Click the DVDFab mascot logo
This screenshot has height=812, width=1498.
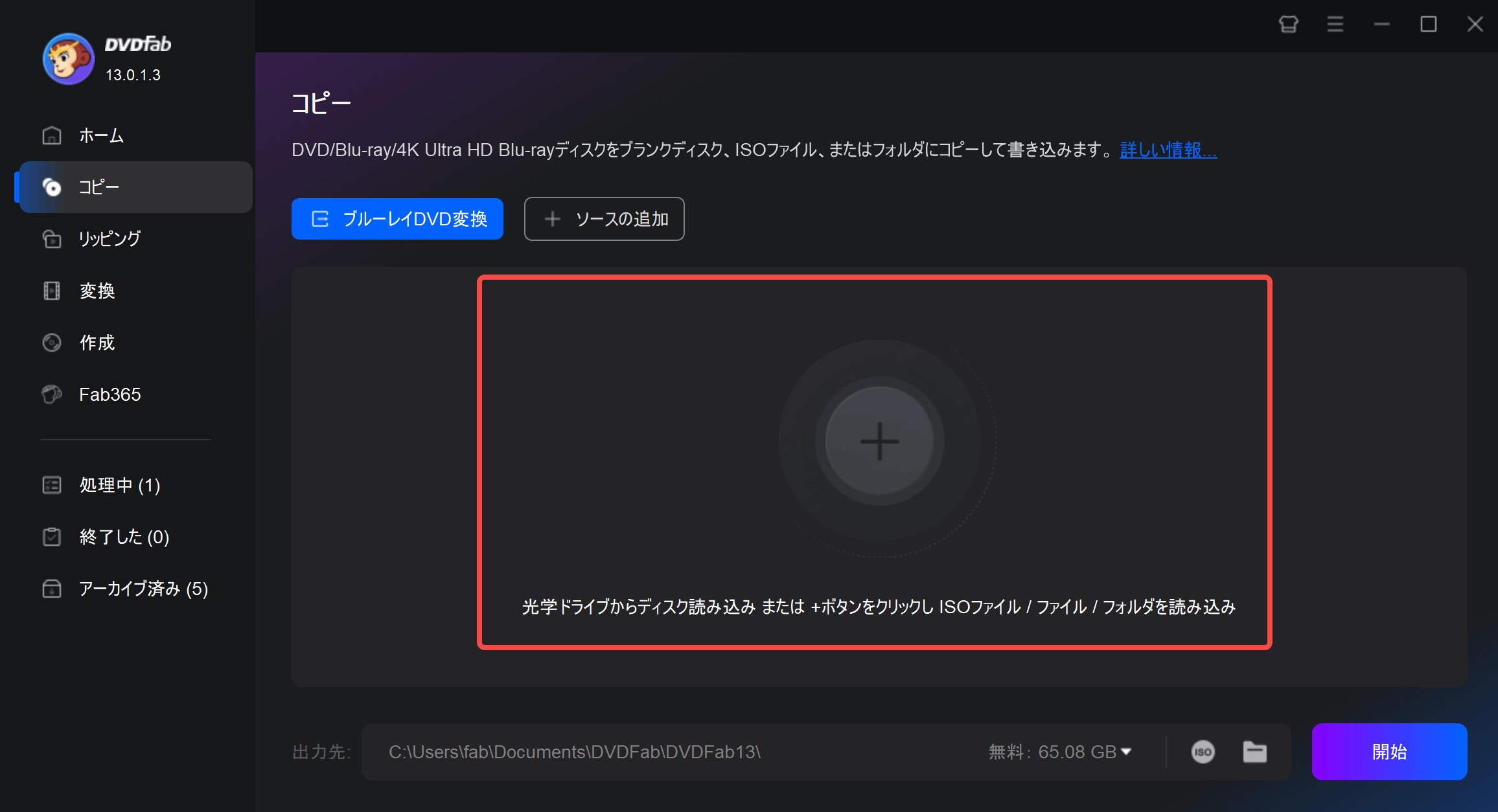point(68,59)
